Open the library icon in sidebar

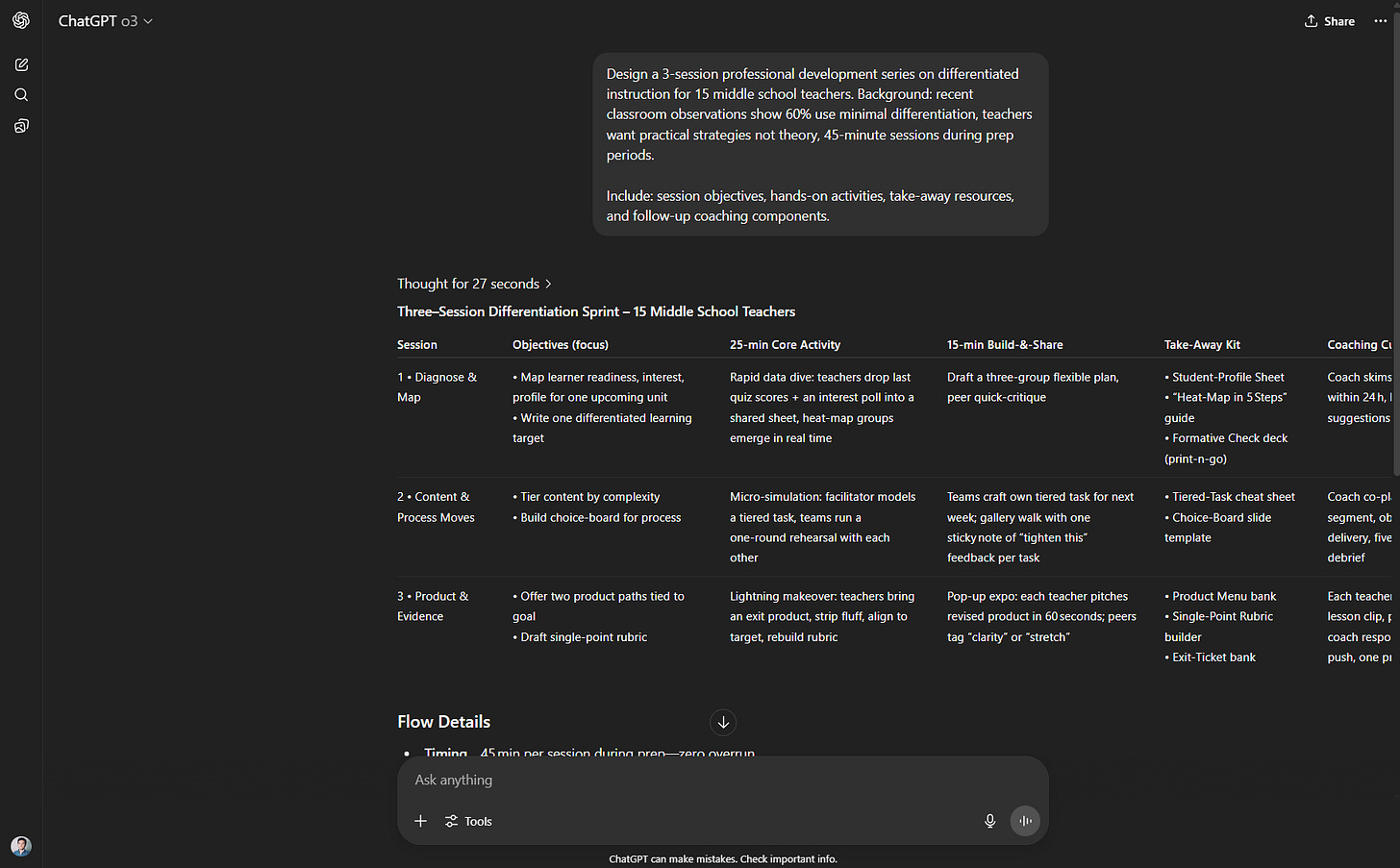coord(21,126)
